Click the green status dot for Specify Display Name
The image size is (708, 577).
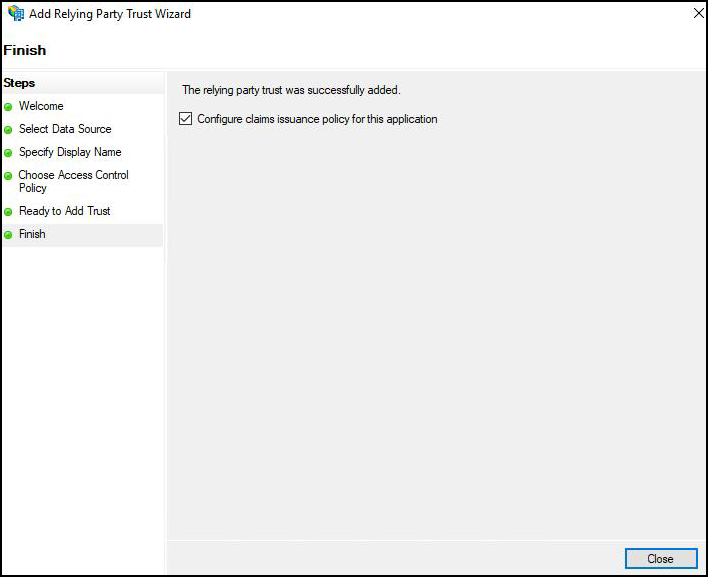8,153
